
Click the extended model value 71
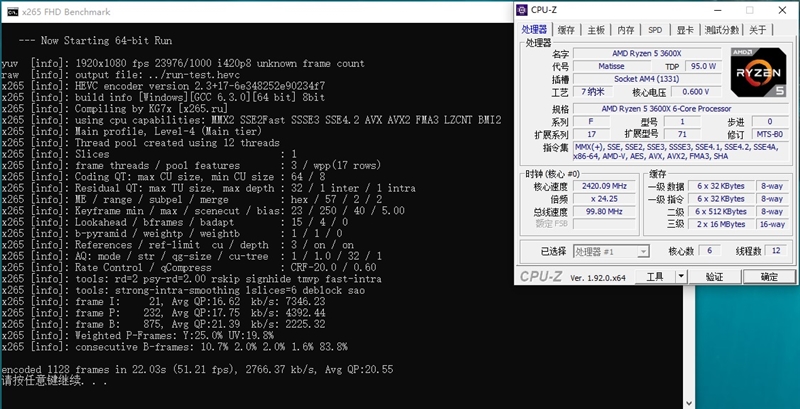point(681,134)
